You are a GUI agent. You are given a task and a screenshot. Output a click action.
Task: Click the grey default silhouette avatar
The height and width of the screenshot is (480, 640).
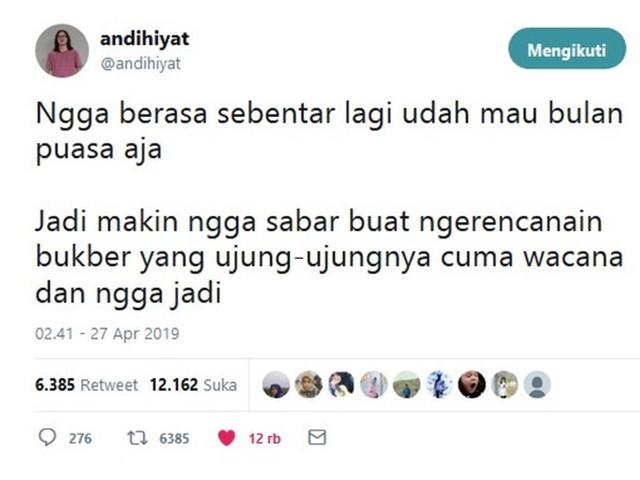537,384
